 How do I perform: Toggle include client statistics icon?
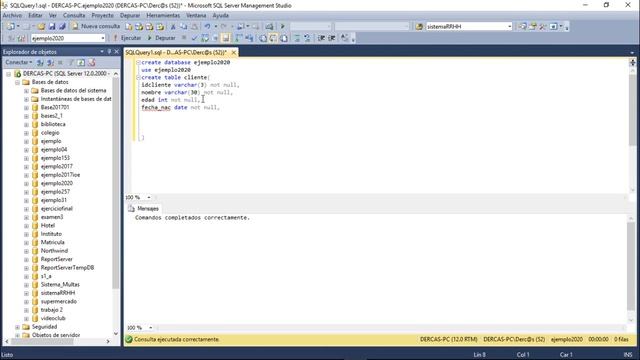point(249,38)
